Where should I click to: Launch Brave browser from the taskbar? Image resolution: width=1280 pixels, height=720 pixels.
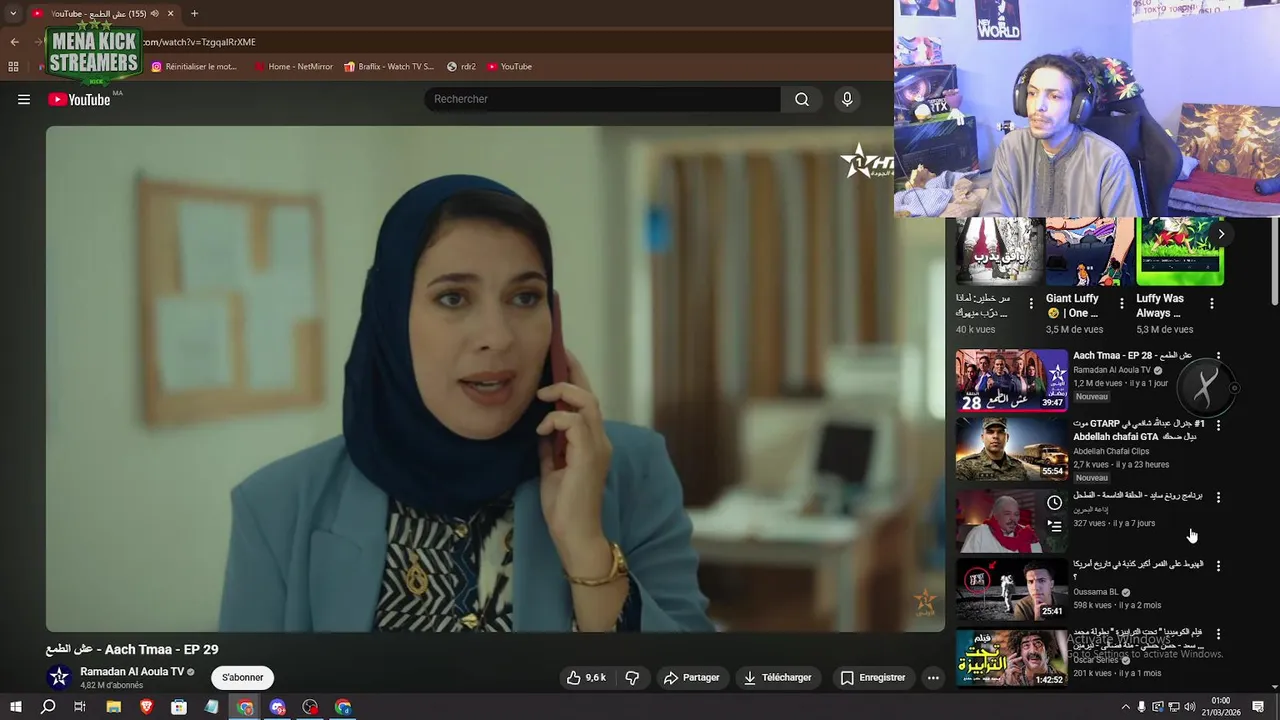tap(146, 707)
